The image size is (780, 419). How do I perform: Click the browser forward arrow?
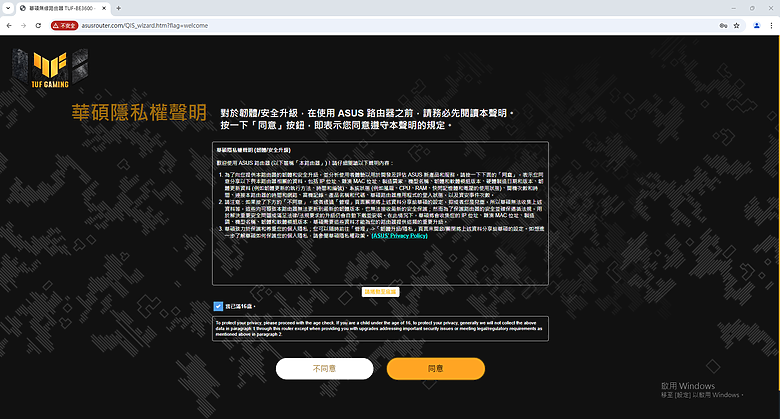tap(23, 25)
